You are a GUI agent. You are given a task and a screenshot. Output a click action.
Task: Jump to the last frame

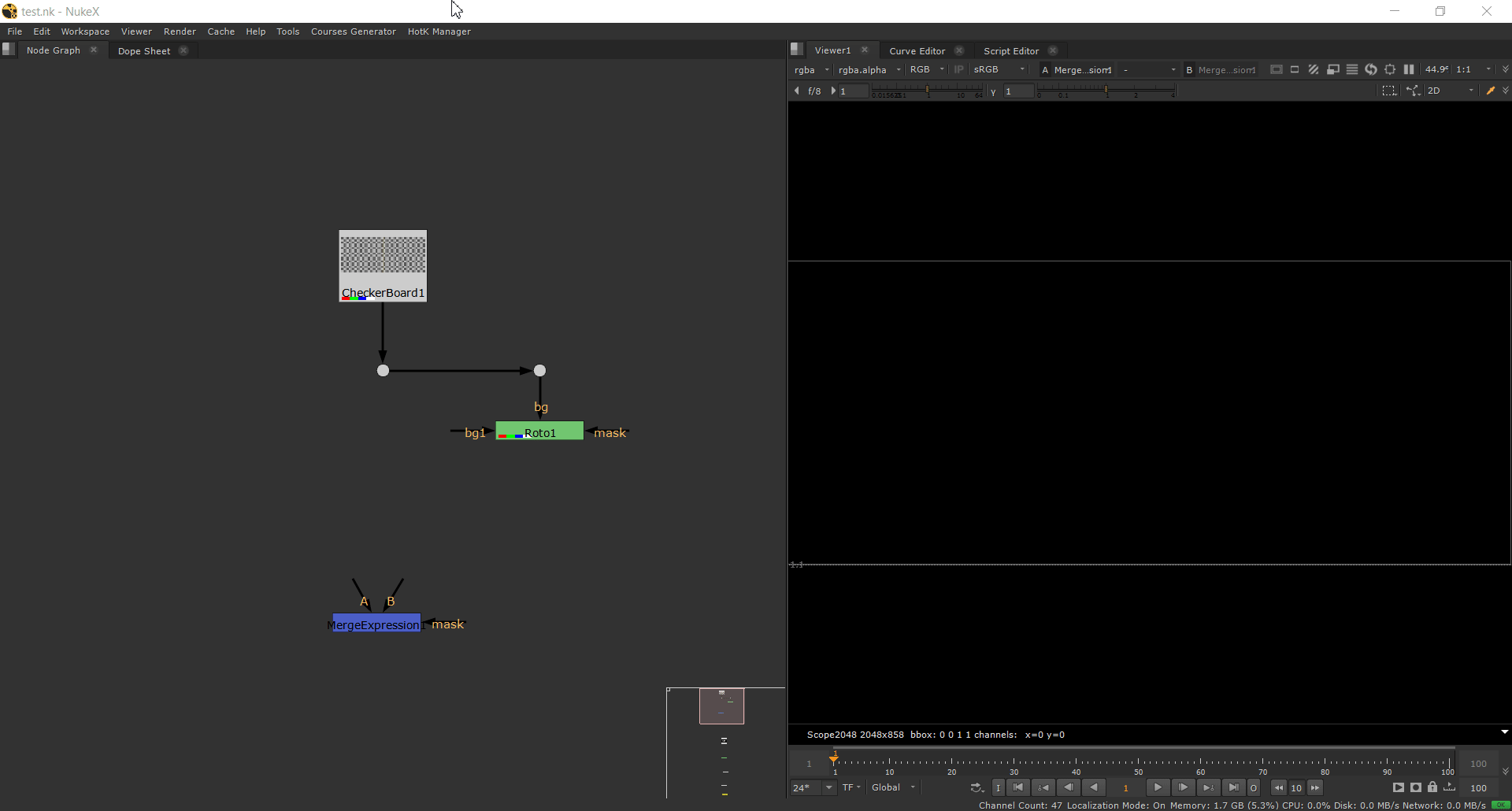[1234, 787]
